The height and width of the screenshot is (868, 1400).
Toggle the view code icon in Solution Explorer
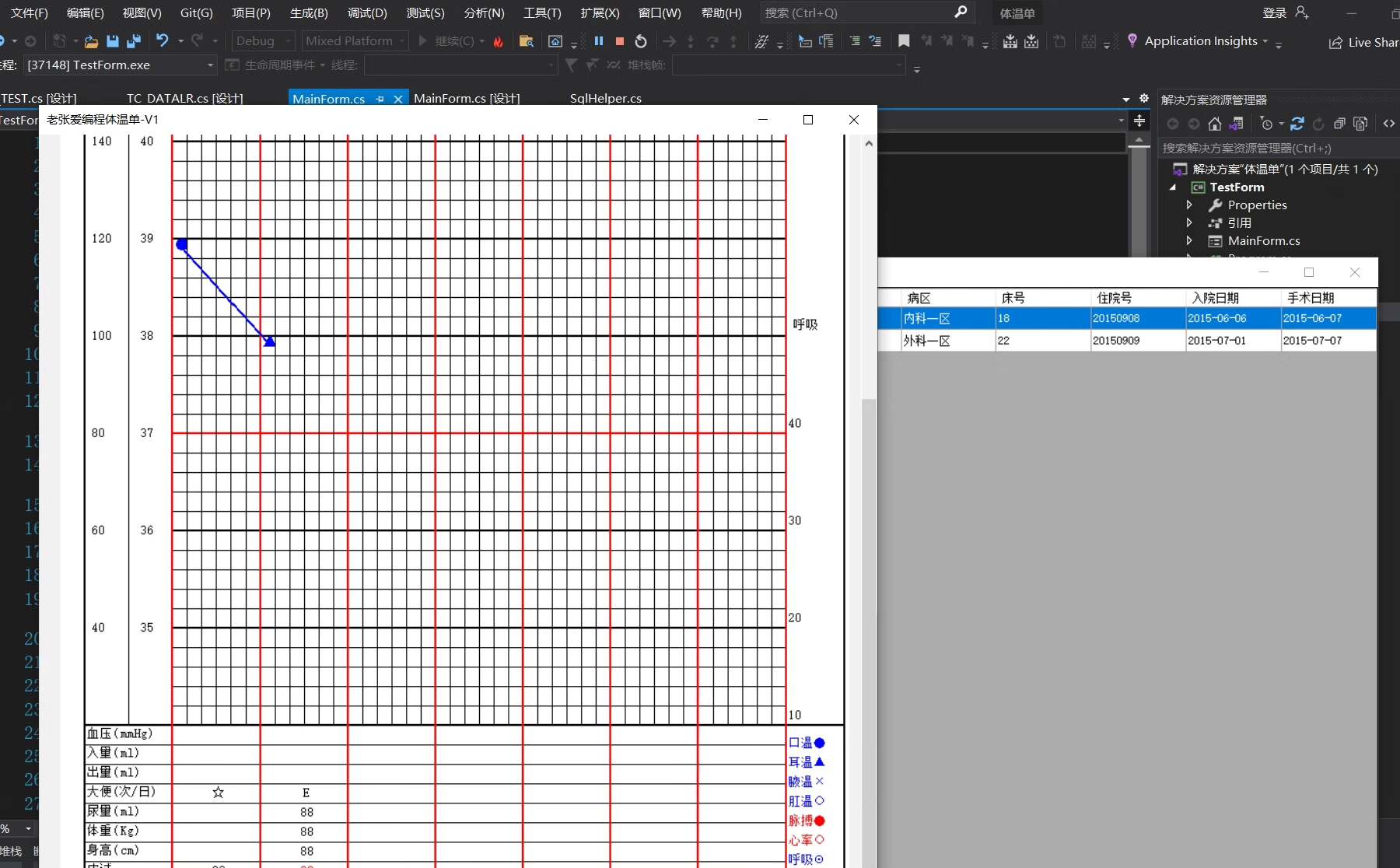point(1389,124)
